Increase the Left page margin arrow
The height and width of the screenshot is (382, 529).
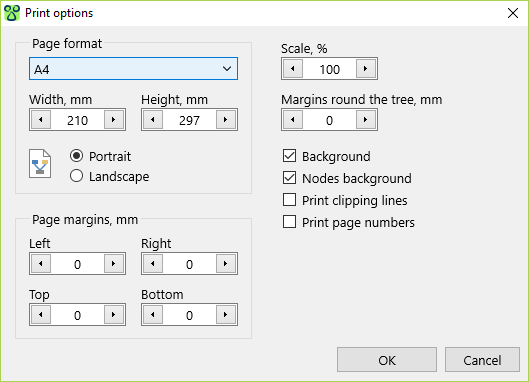pyautogui.click(x=113, y=263)
